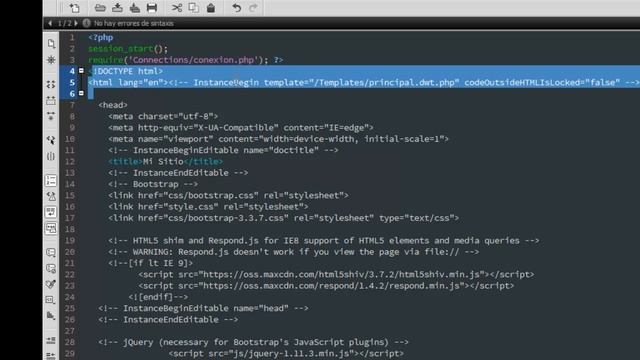The height and width of the screenshot is (360, 640).
Task: Open the Move or Convert CSS dropdown
Action: coord(51,316)
